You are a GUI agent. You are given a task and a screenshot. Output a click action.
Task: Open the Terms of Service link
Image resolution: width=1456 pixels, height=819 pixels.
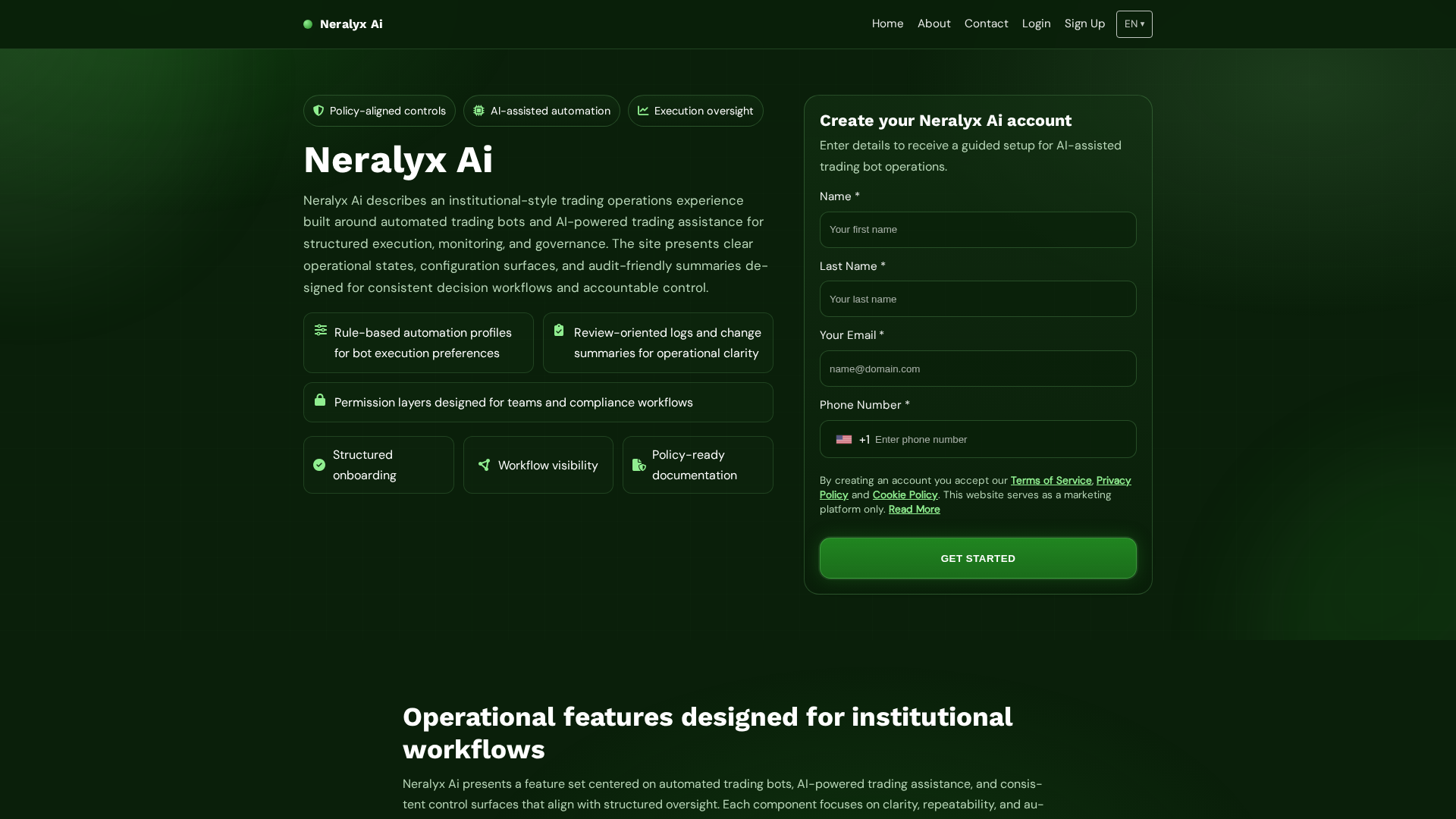tap(1050, 481)
